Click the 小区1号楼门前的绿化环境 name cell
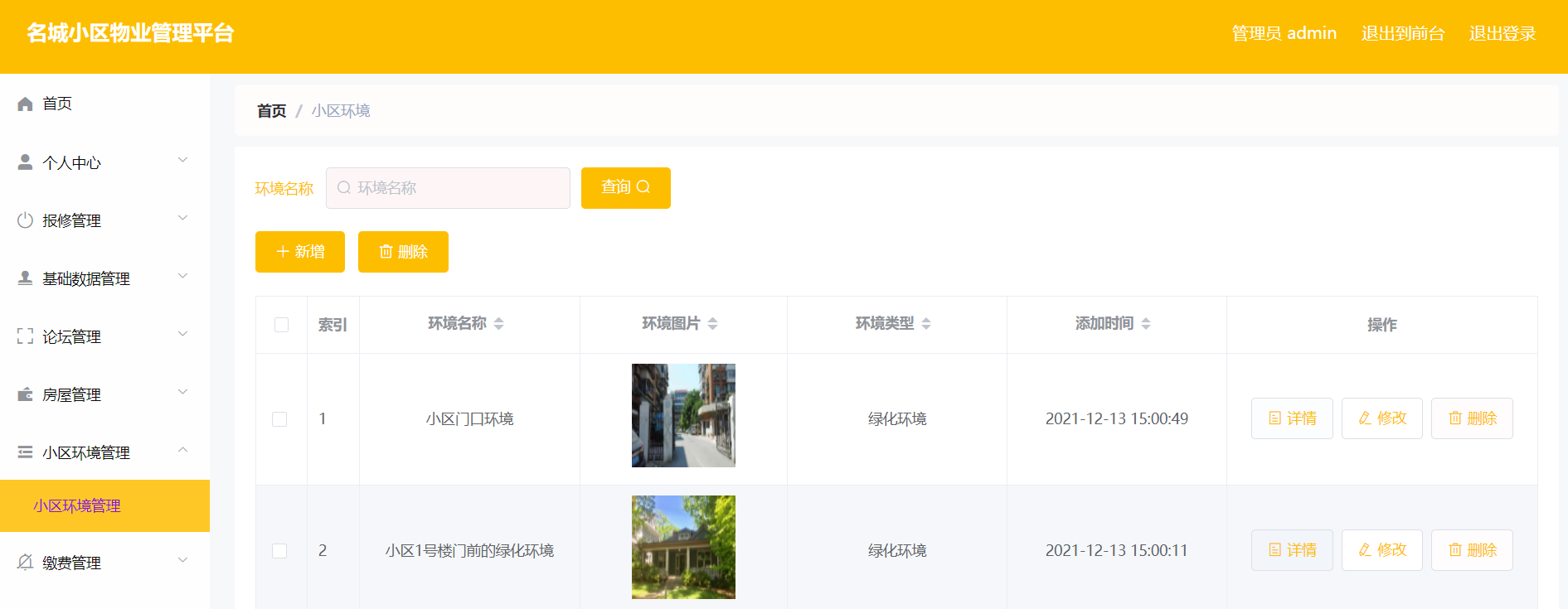1568x609 pixels. [x=469, y=551]
